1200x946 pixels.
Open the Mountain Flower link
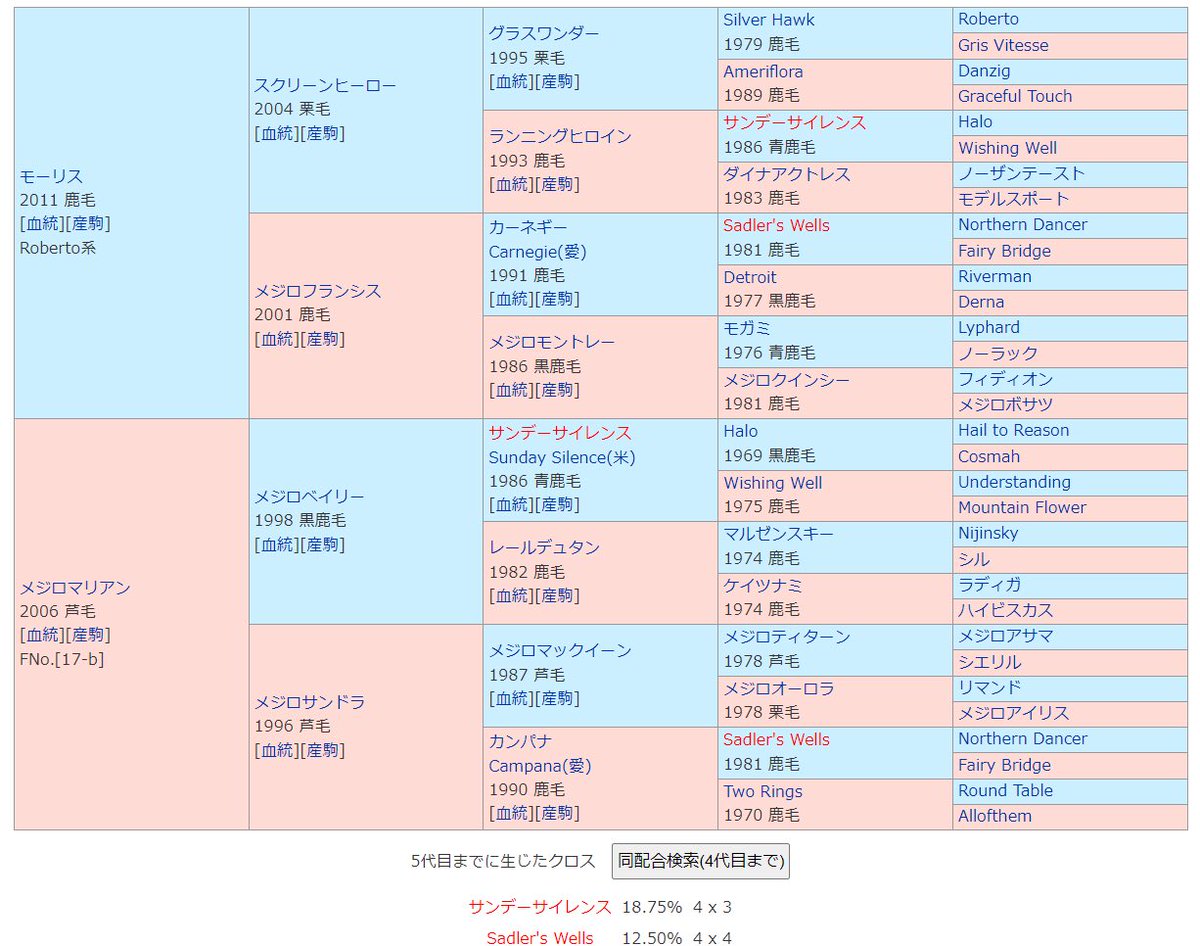1022,507
